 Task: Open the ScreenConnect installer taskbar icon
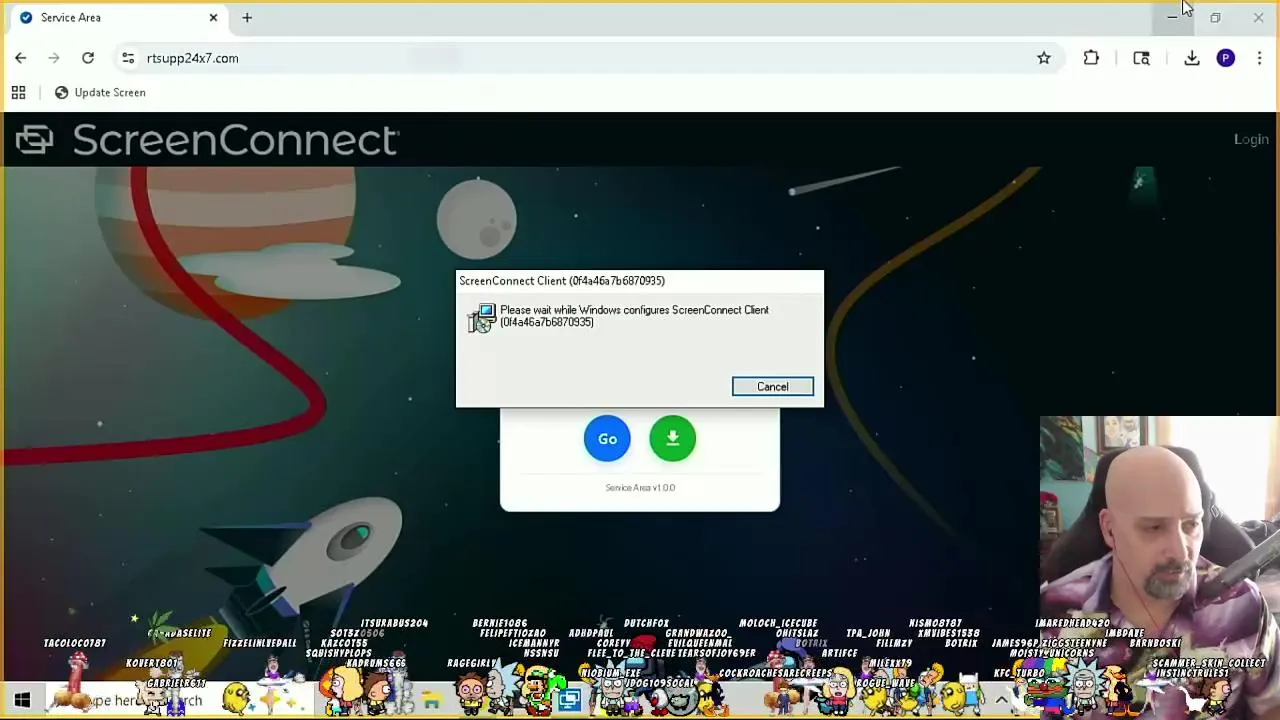(569, 701)
